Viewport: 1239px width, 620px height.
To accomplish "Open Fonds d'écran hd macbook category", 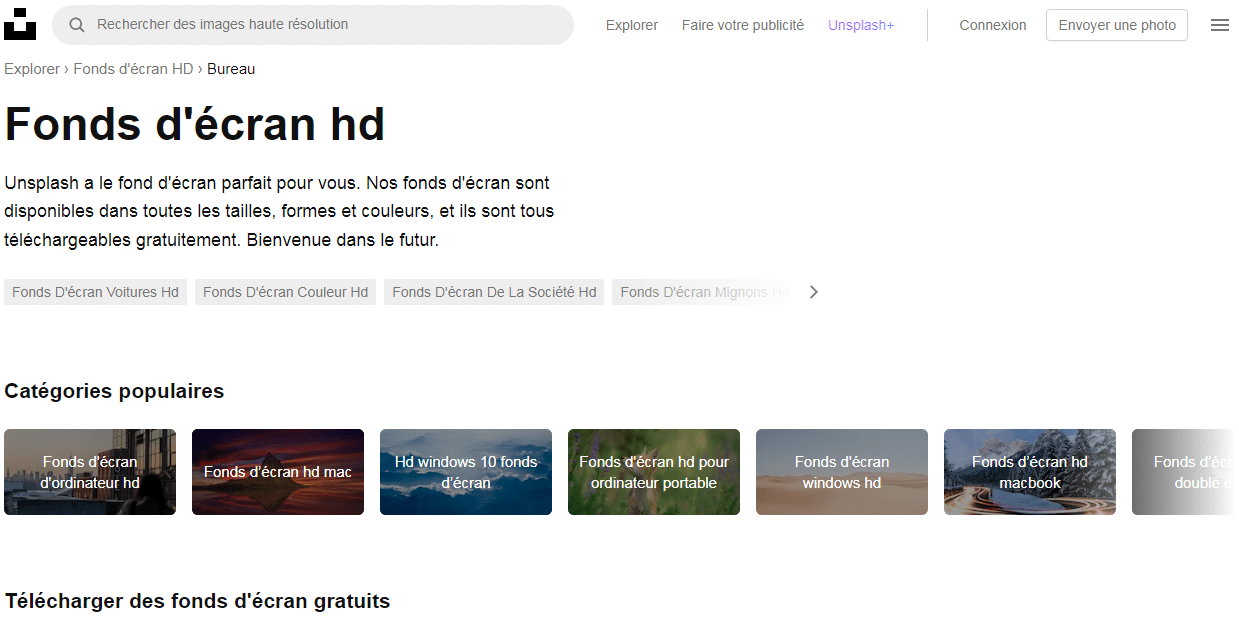I will [x=1030, y=472].
